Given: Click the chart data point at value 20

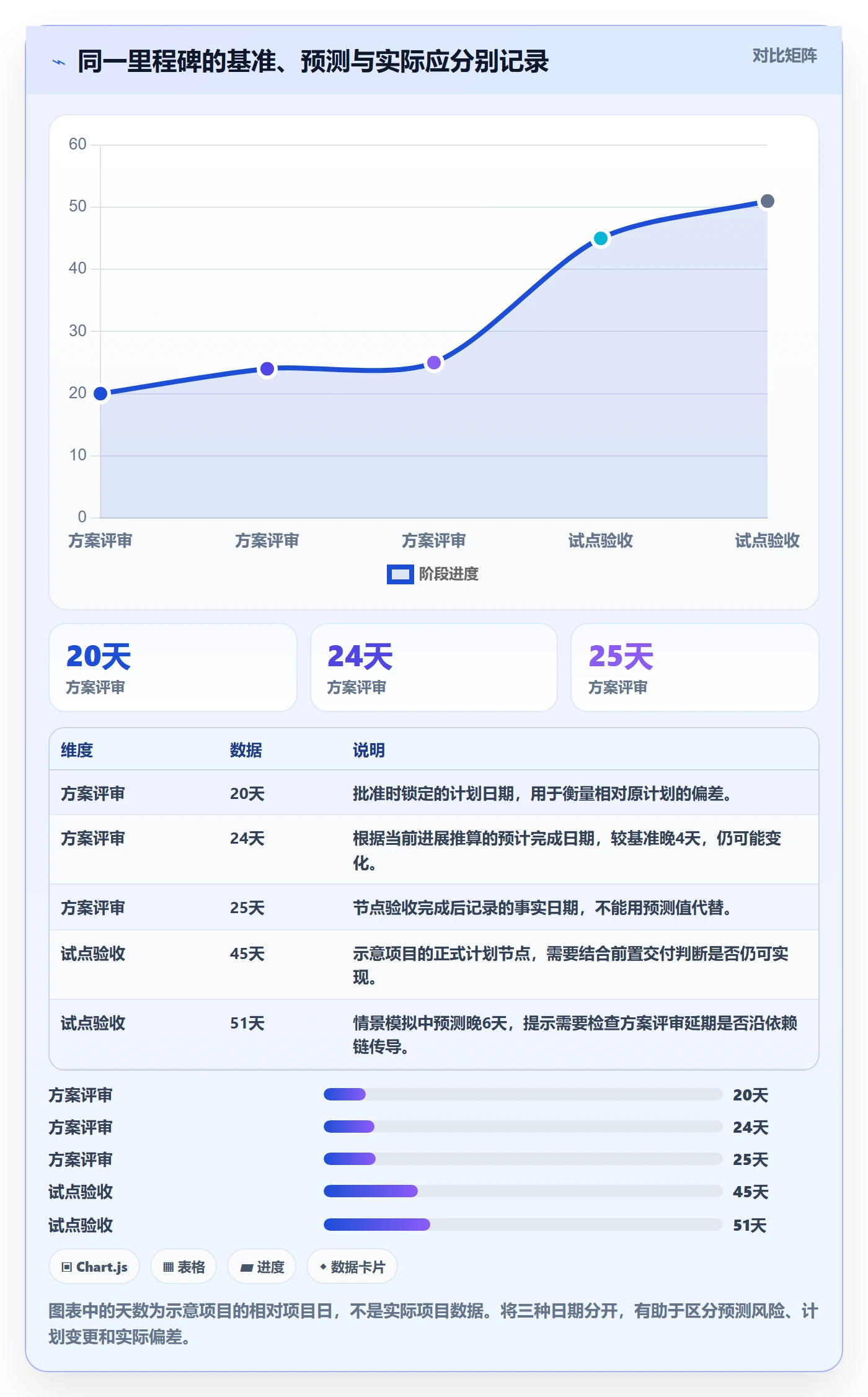Looking at the screenshot, I should pos(100,393).
